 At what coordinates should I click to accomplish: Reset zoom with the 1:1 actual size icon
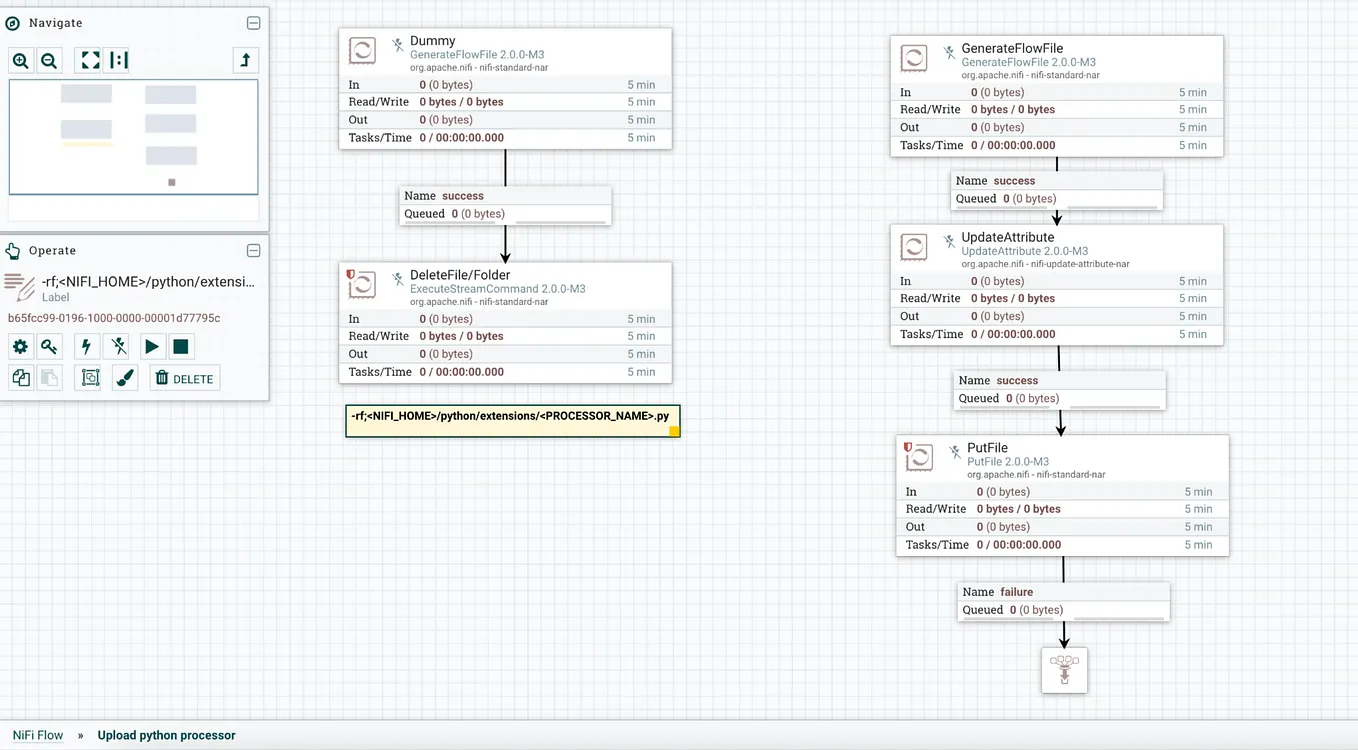pos(117,61)
